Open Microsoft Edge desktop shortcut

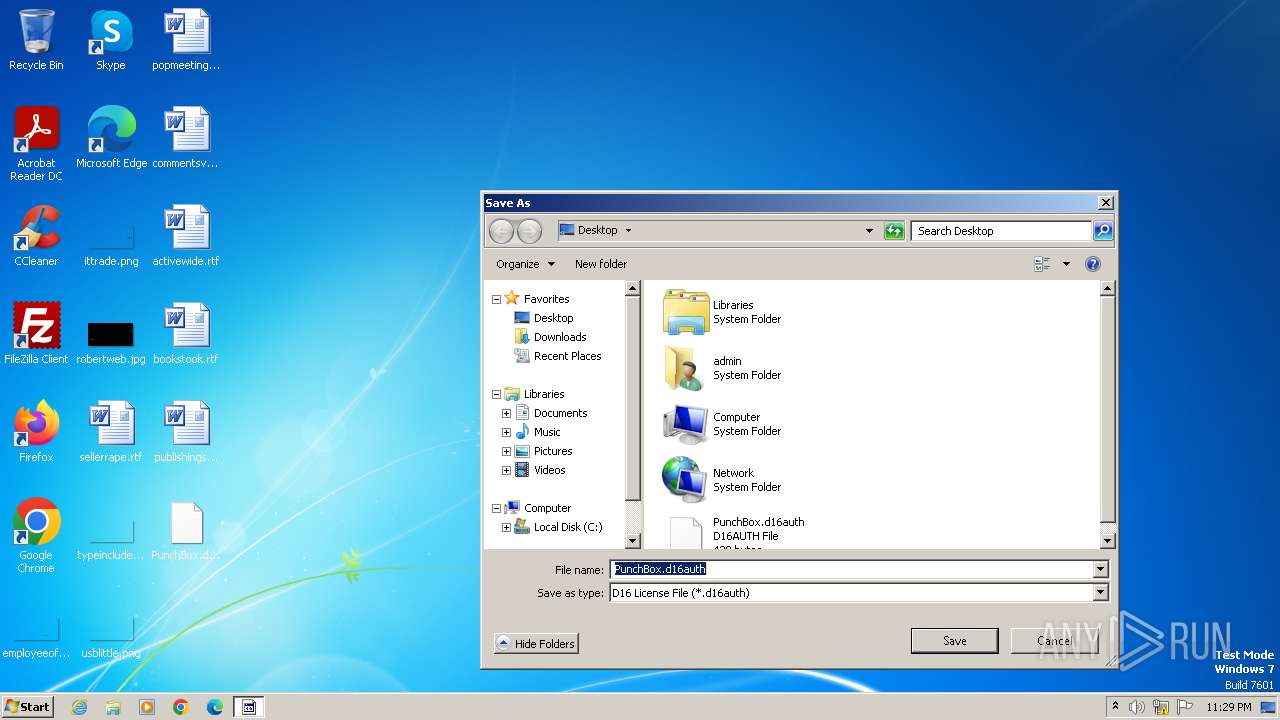pyautogui.click(x=111, y=138)
